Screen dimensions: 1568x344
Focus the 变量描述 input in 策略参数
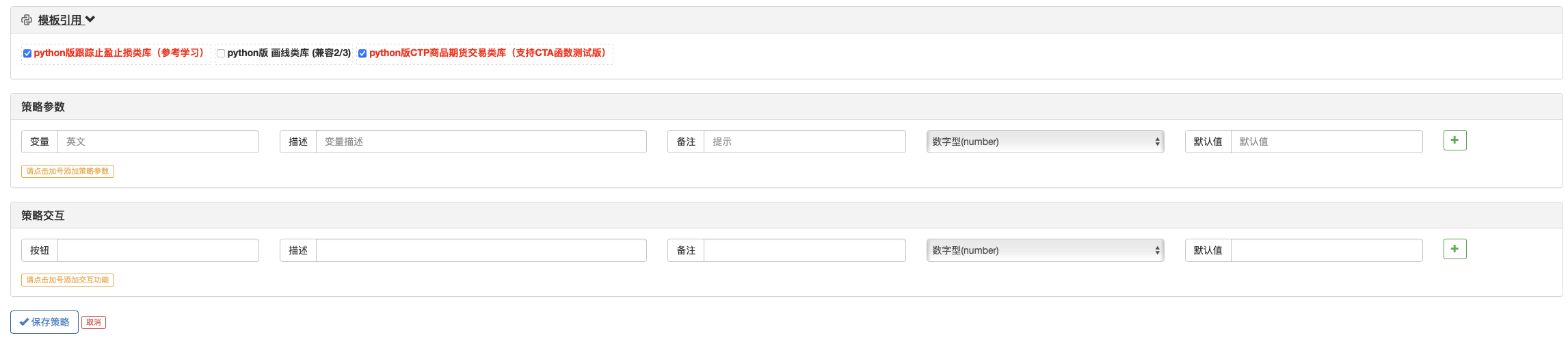481,142
